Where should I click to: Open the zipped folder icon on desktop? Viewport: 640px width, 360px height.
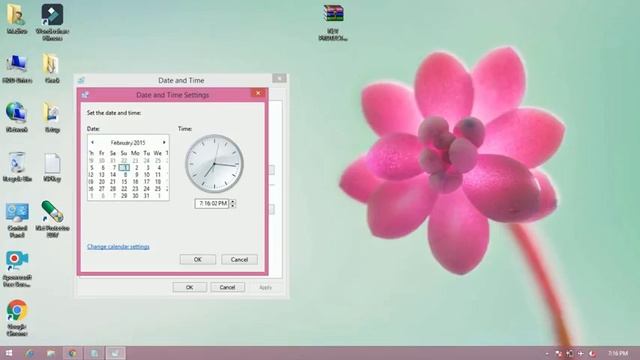(x=52, y=69)
